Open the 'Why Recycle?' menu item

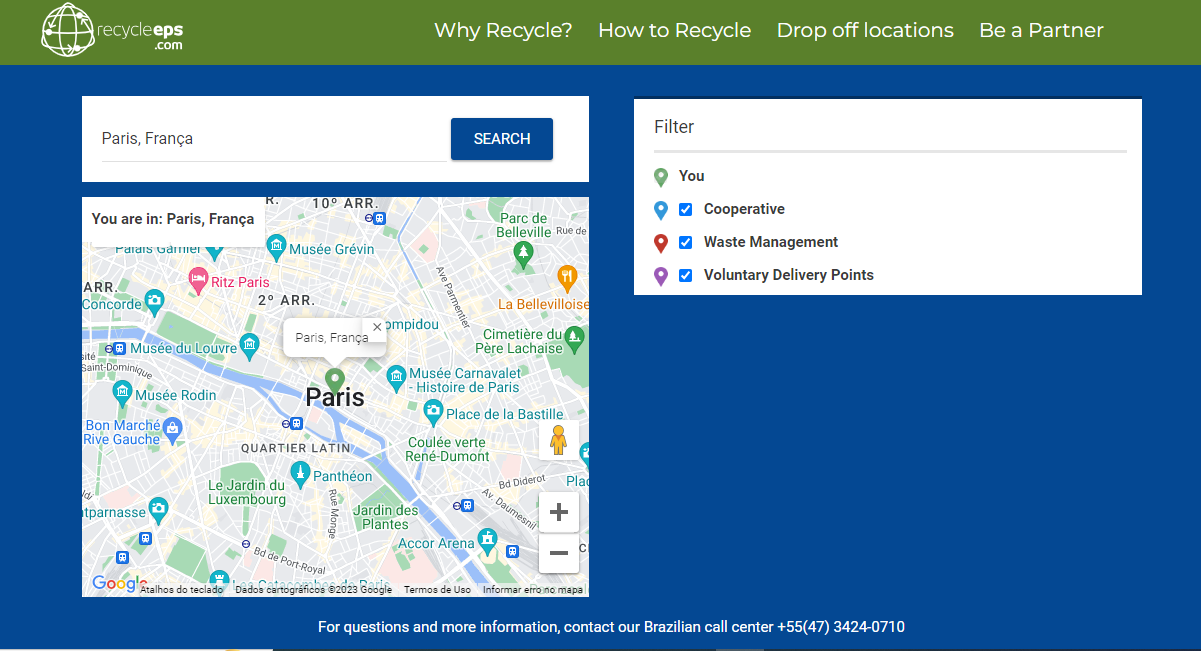pyautogui.click(x=503, y=30)
